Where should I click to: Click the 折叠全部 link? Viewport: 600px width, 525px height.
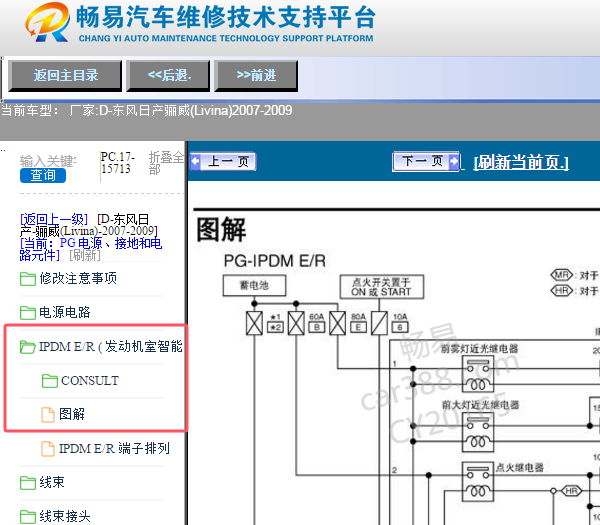click(x=166, y=163)
